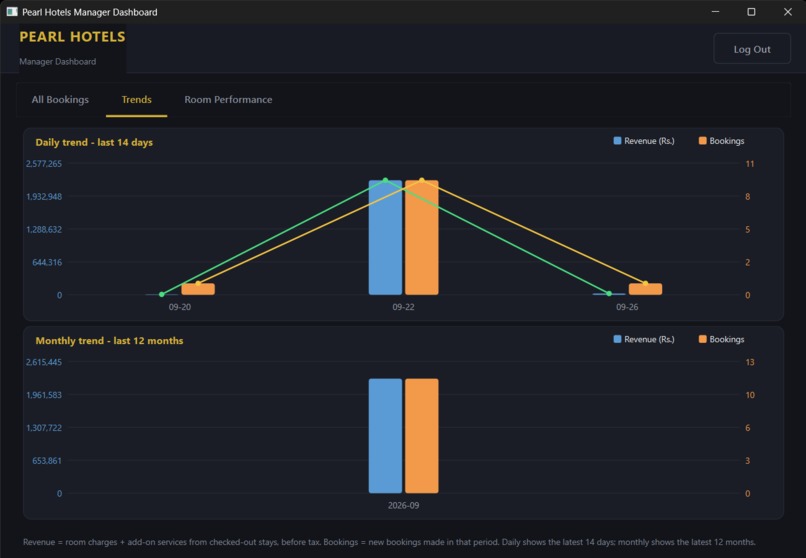806x558 pixels.
Task: Switch to the All Bookings tab
Action: tap(60, 100)
